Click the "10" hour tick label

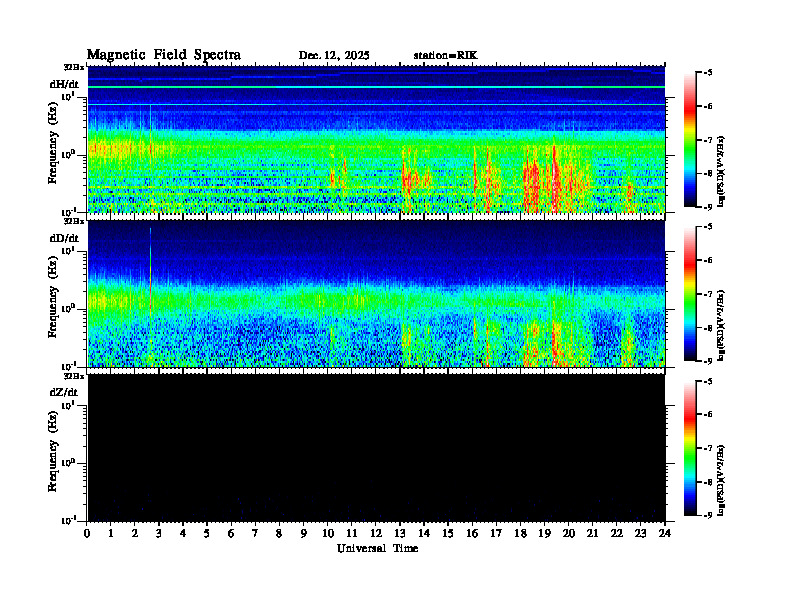[328, 534]
